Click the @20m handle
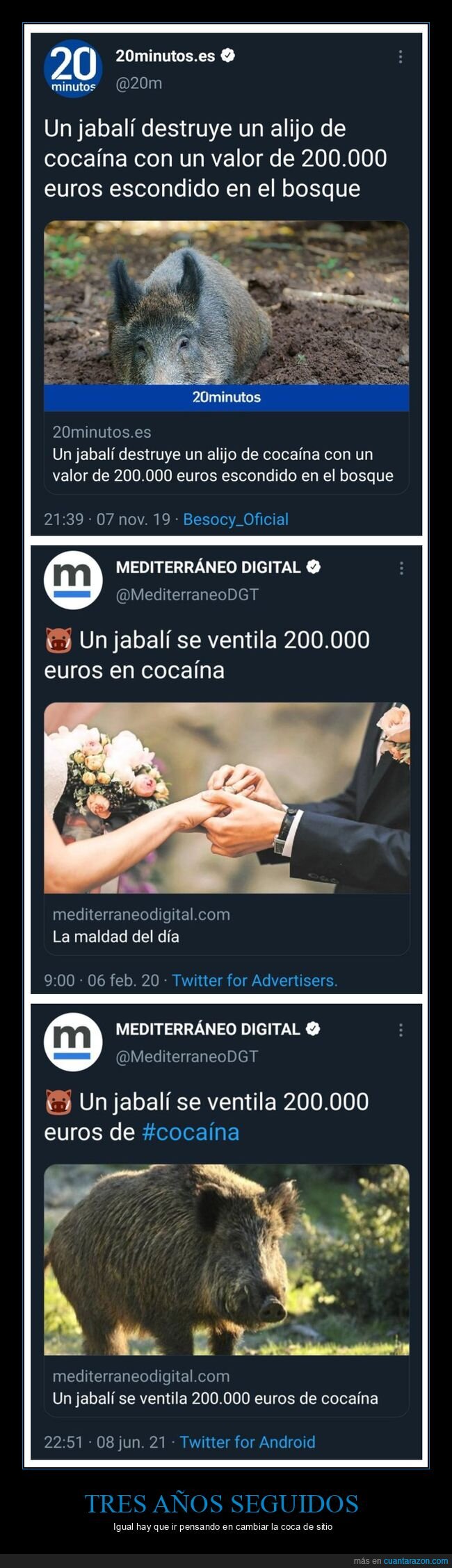Screen dimensions: 452x1568 (x=138, y=83)
